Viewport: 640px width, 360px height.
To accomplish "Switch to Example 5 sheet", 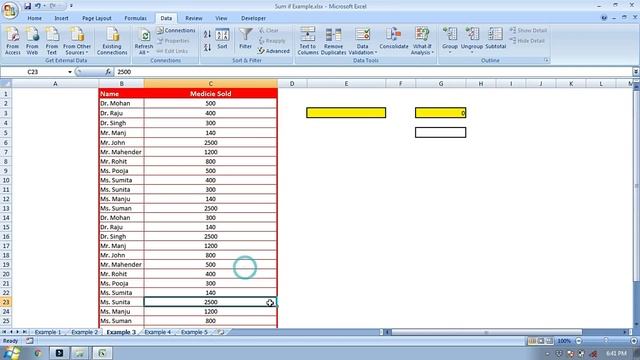I will 194,332.
